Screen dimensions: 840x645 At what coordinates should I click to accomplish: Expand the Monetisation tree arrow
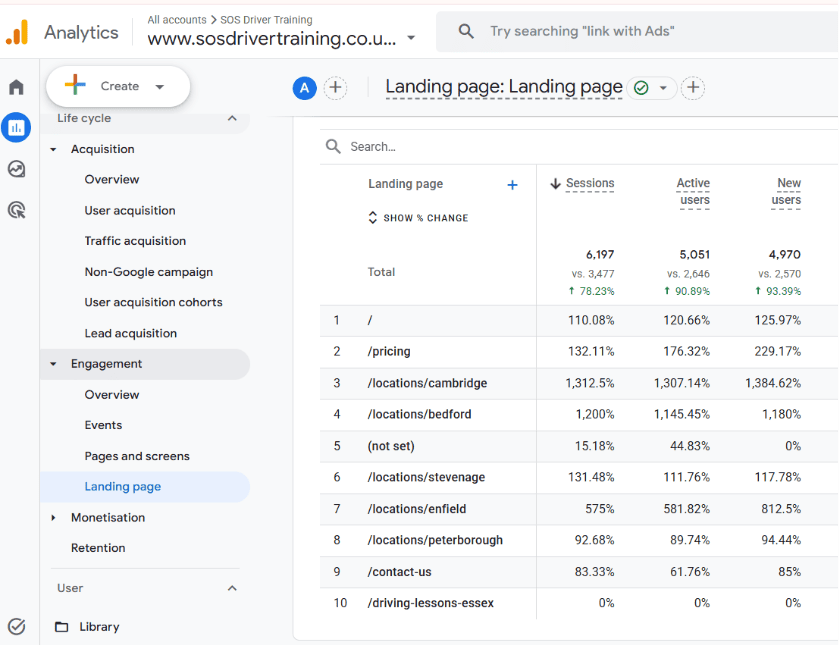coord(53,518)
